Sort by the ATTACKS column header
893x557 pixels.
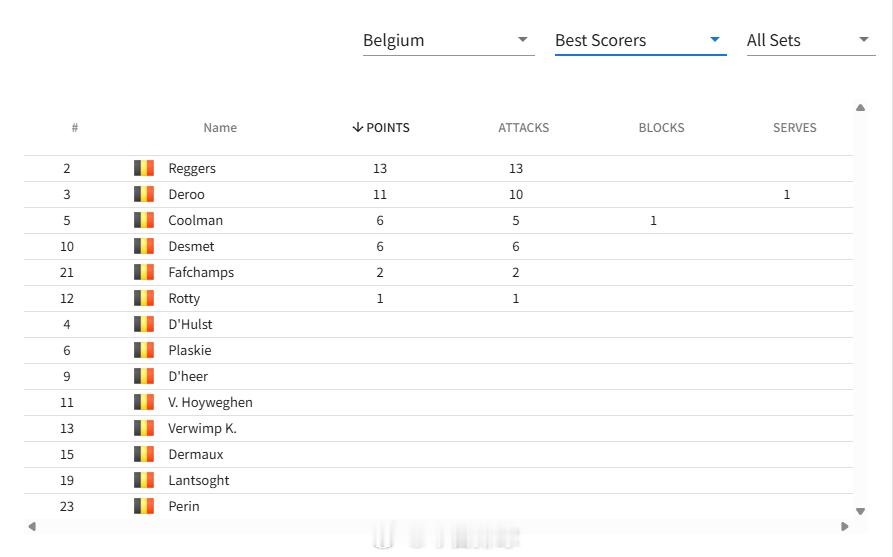pos(523,128)
